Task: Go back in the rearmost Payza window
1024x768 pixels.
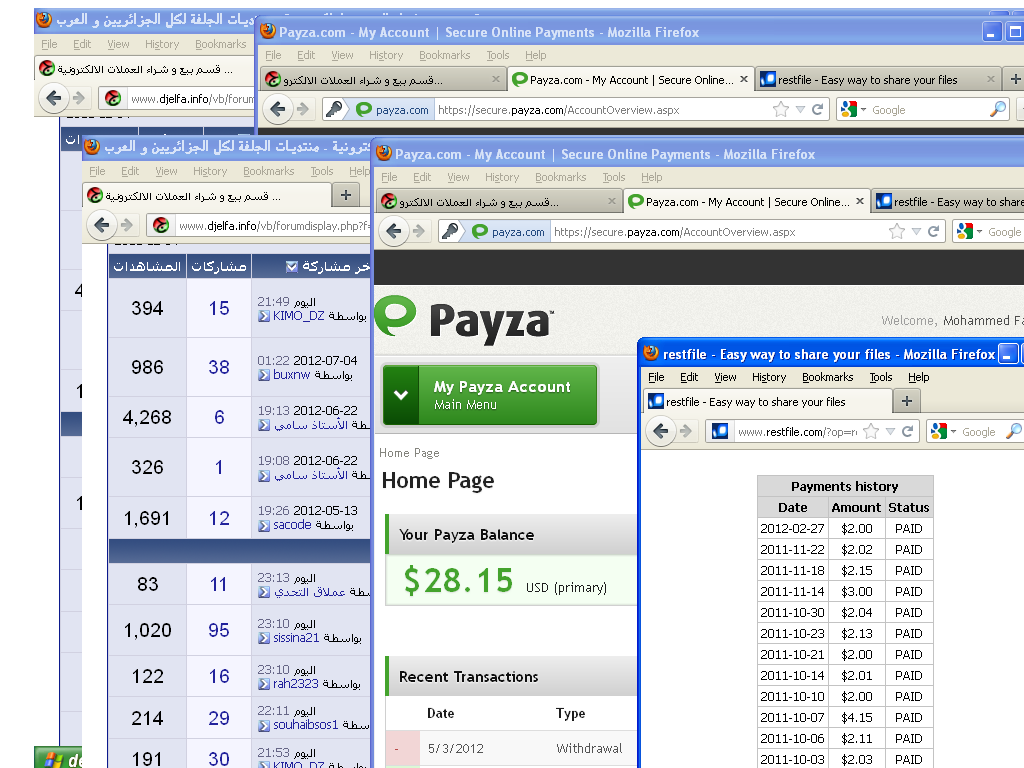Action: [278, 108]
